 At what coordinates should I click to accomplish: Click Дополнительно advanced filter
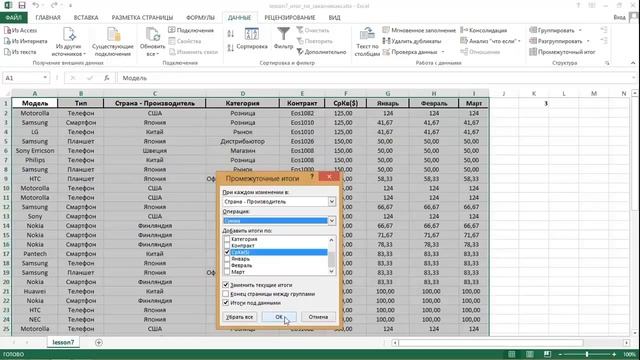coord(321,52)
